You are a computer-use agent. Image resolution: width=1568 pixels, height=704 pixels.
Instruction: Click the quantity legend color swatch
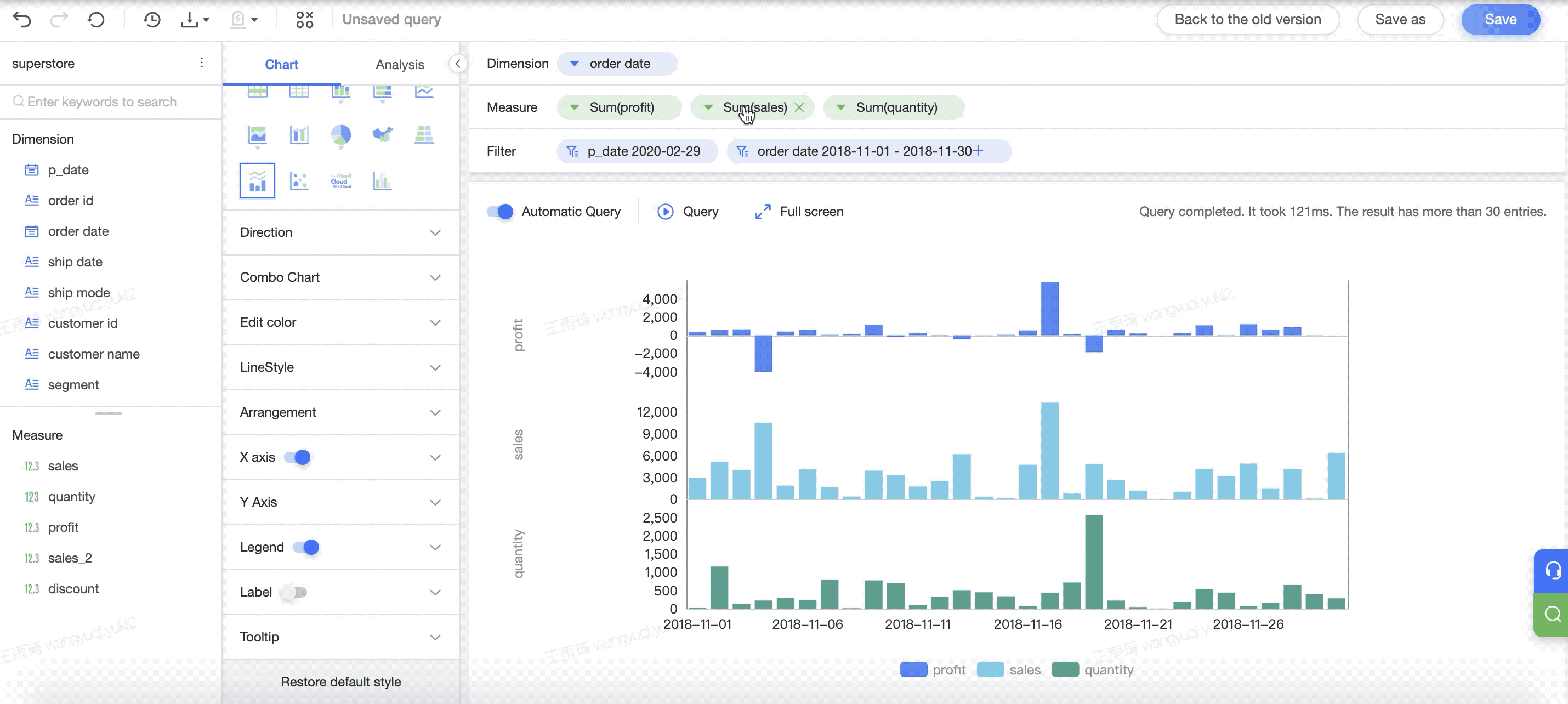(1065, 669)
